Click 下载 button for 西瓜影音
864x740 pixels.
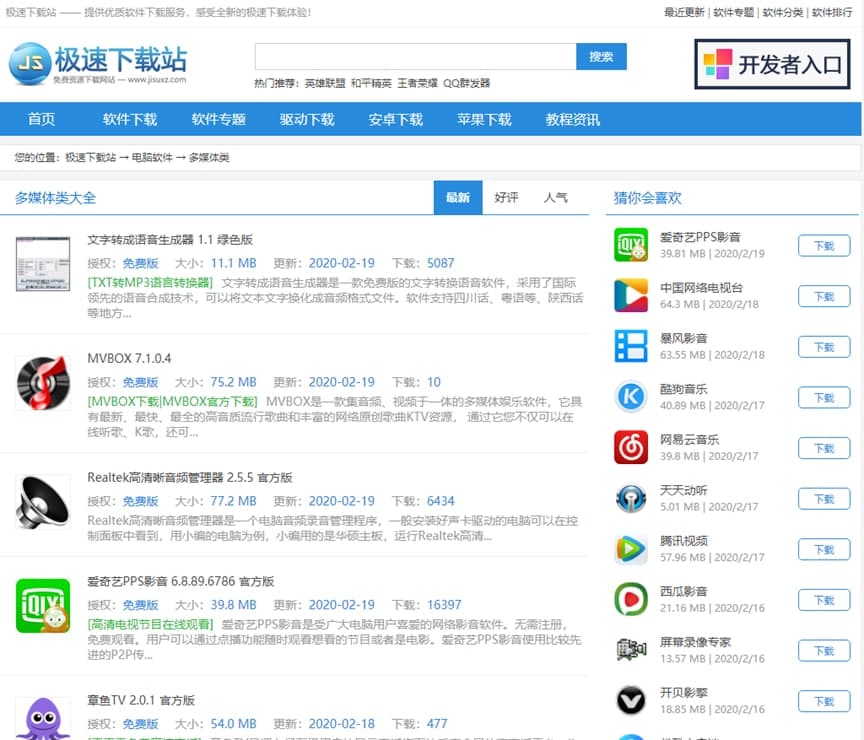tap(824, 601)
